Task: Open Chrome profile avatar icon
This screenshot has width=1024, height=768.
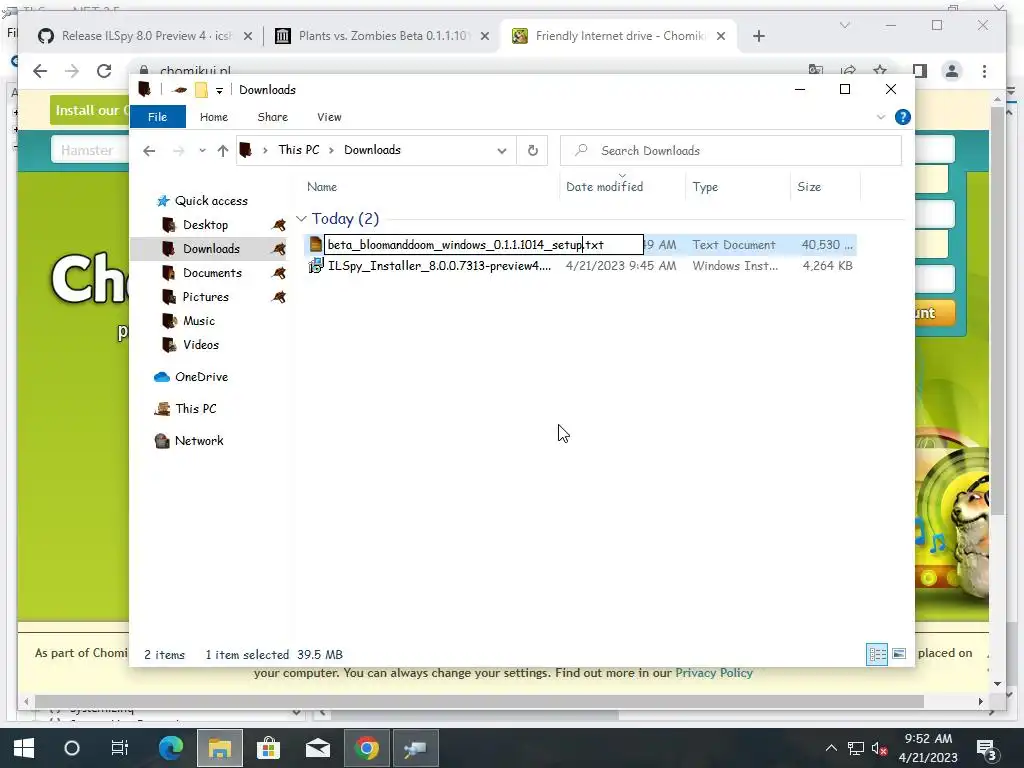Action: point(952,71)
